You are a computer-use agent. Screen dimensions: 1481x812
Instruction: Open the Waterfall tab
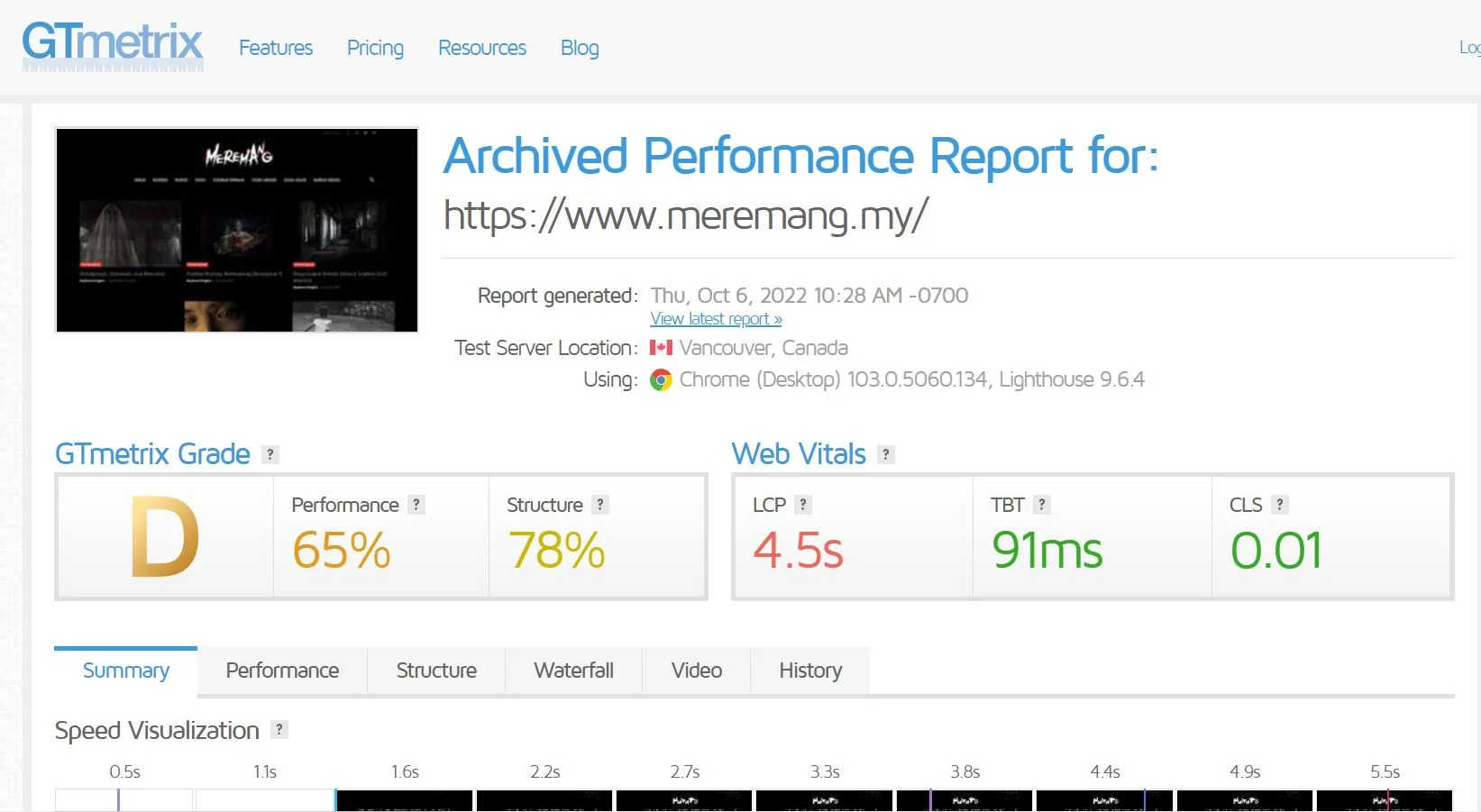[573, 671]
